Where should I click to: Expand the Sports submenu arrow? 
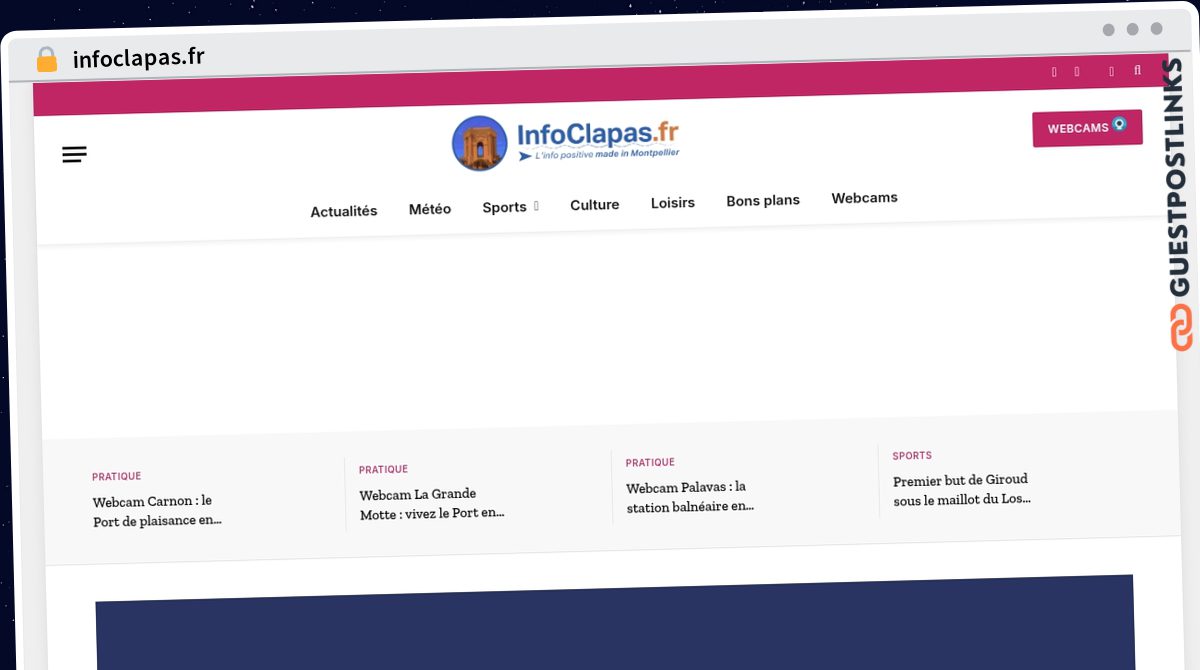point(536,206)
